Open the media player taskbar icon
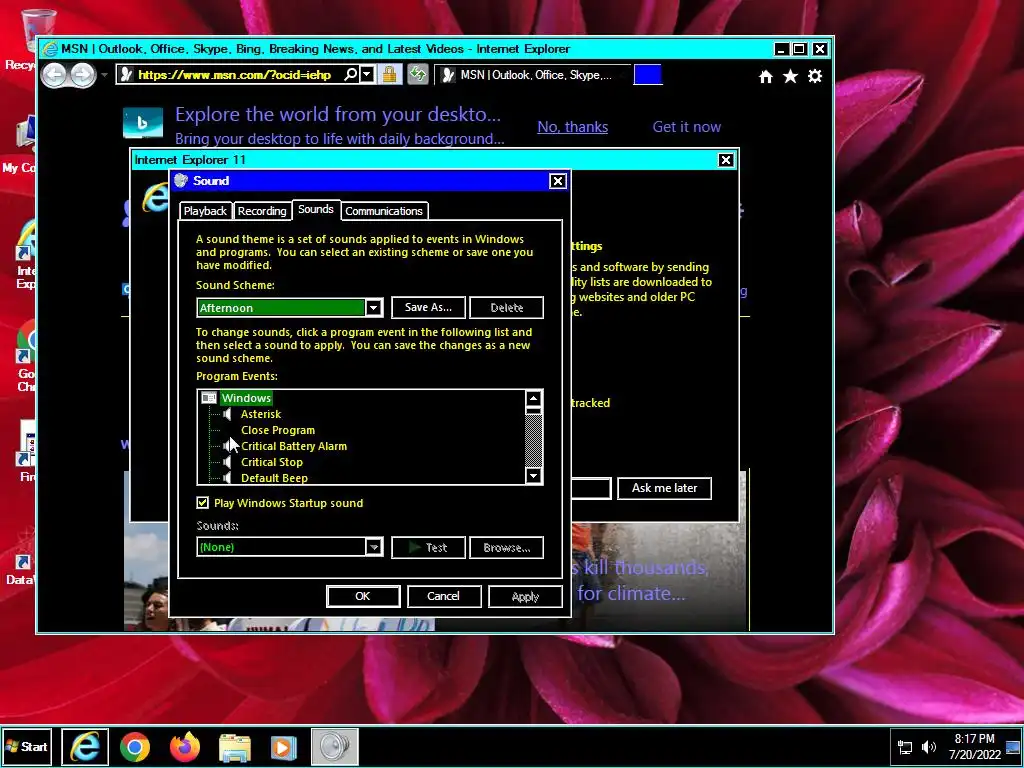The width and height of the screenshot is (1024, 768). tap(284, 747)
